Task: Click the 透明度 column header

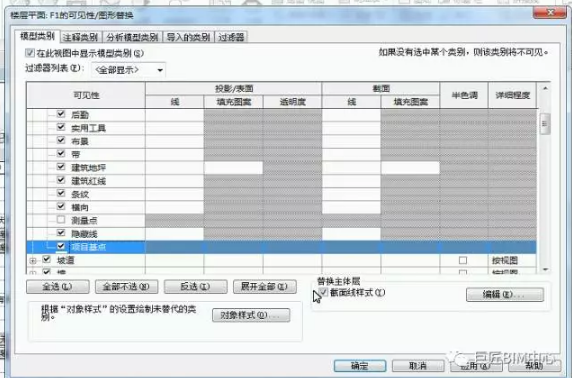Action: coord(292,101)
